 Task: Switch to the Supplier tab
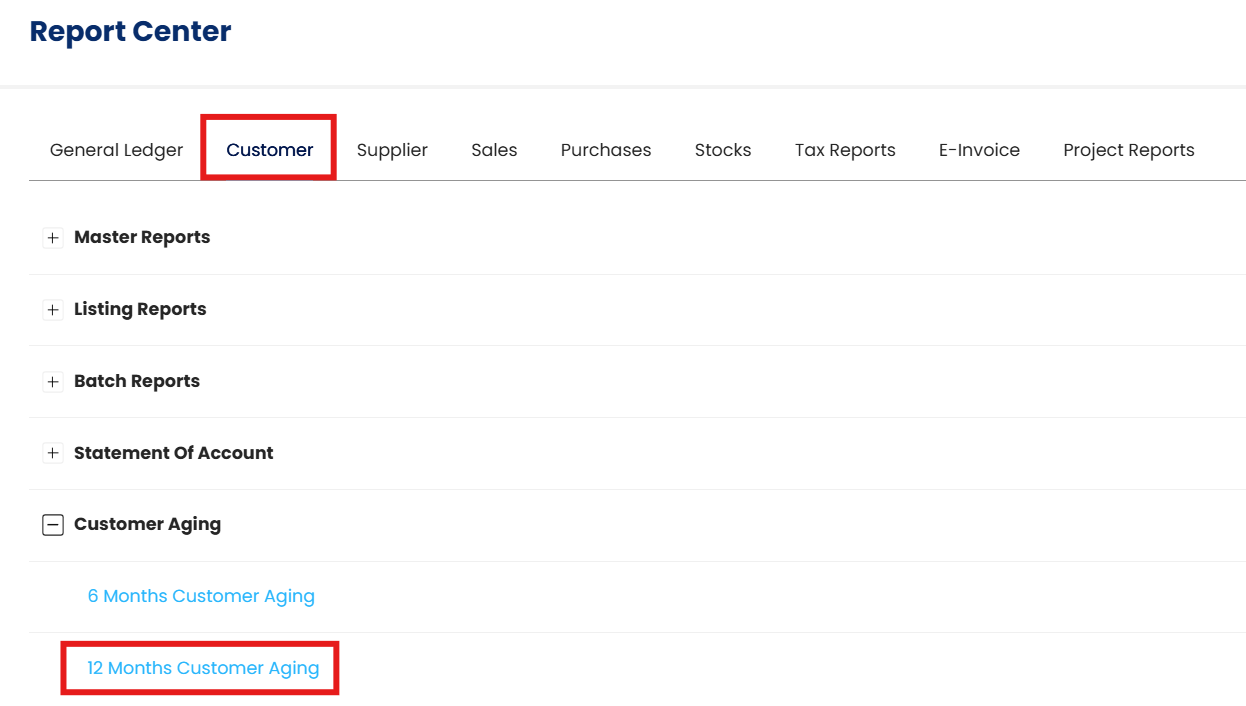point(392,150)
